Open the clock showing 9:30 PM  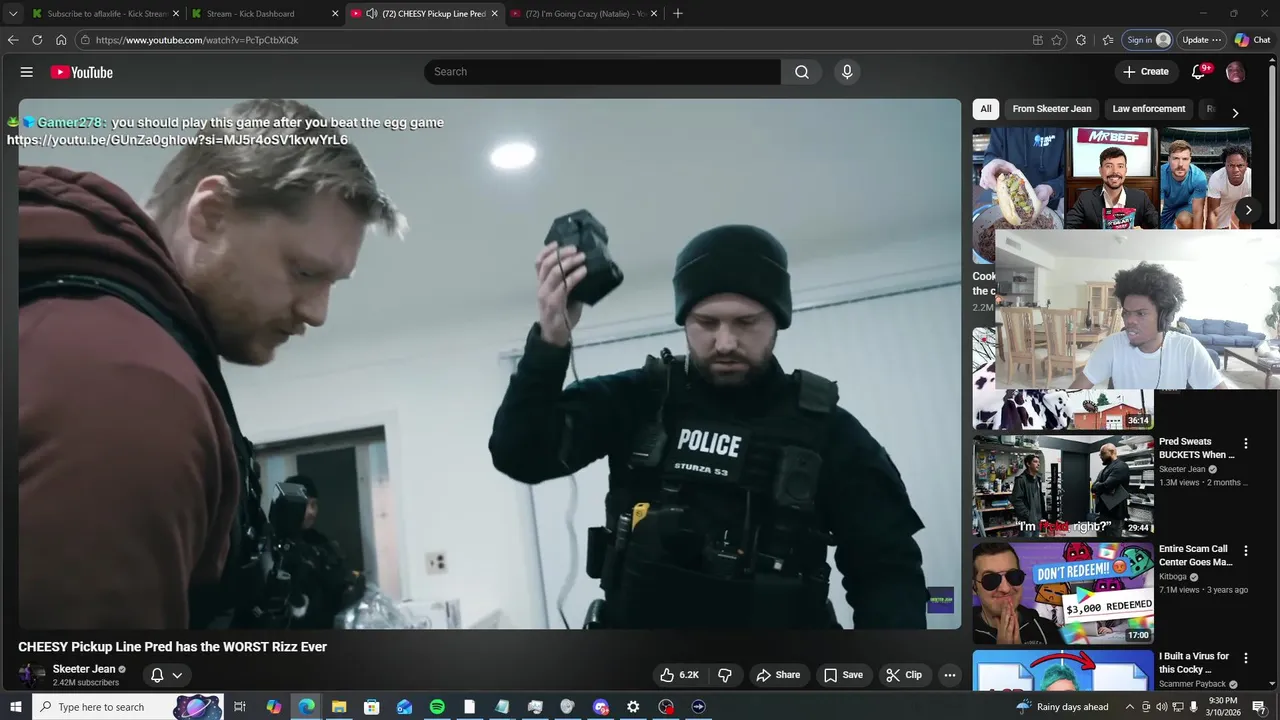point(1222,707)
